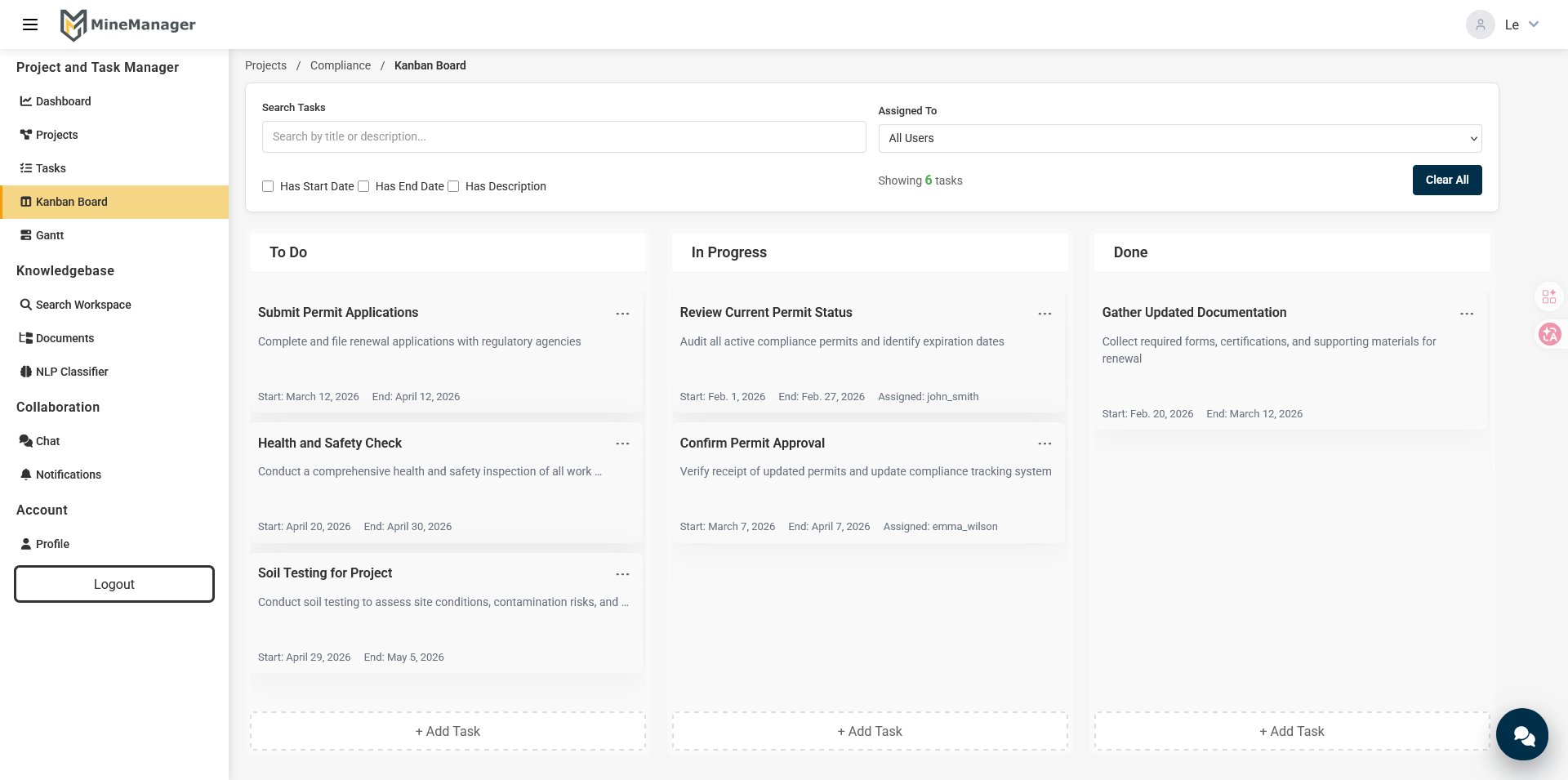Image resolution: width=1568 pixels, height=780 pixels.
Task: Open NLP Classifier in sidebar
Action: tap(114, 372)
